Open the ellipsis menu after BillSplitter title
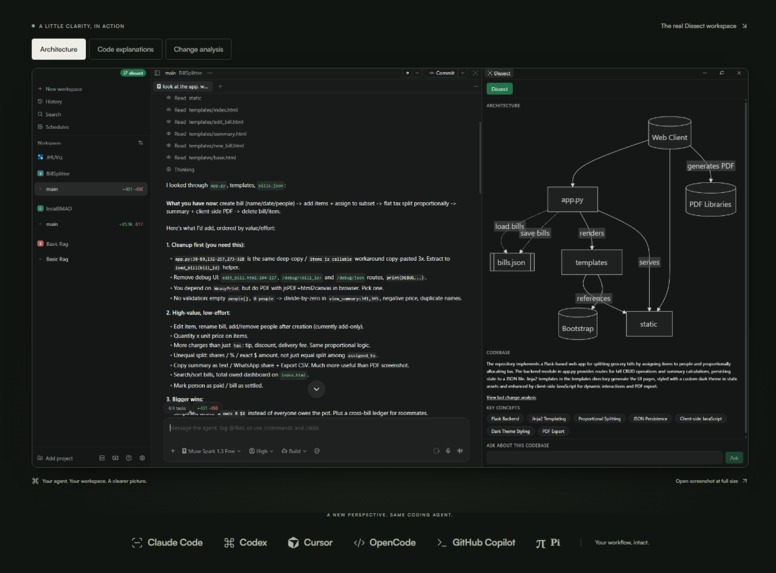776x573 pixels. coord(210,73)
